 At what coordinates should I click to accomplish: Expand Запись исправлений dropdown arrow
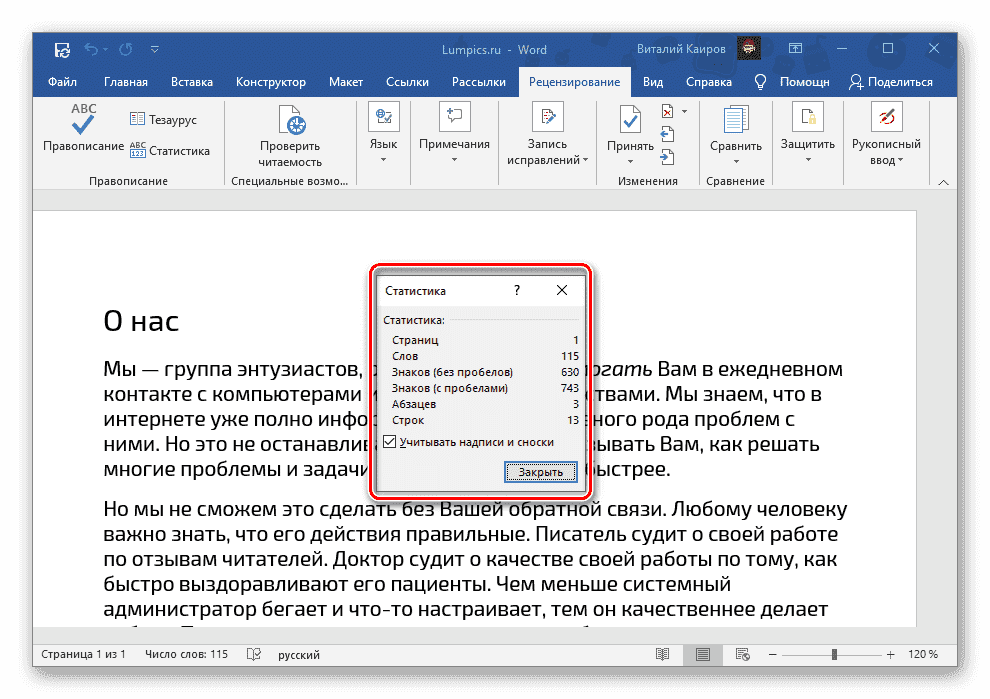pyautogui.click(x=585, y=160)
